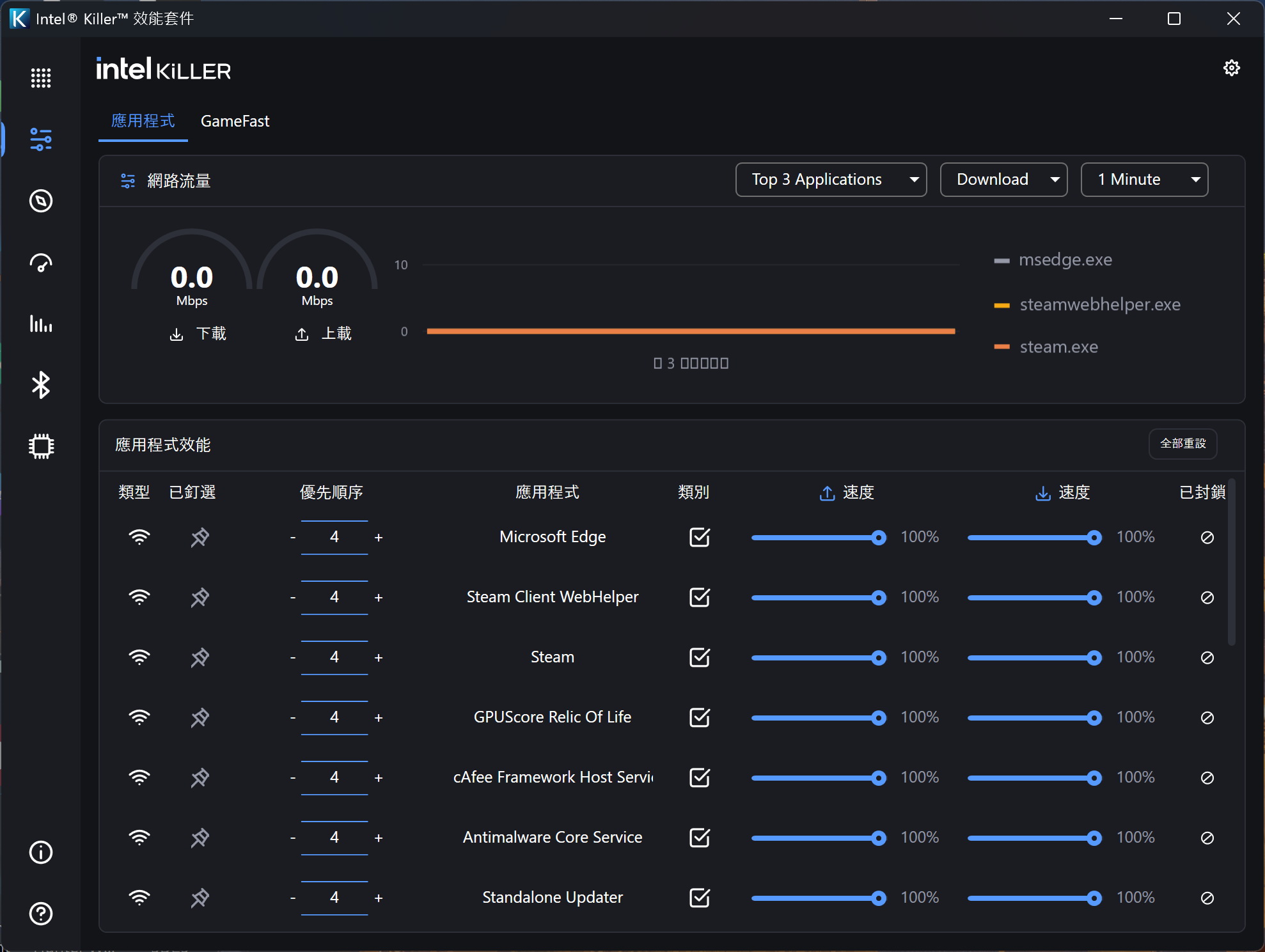Open the Download direction dropdown
Screen dimensions: 1265x952
pyautogui.click(x=1003, y=180)
